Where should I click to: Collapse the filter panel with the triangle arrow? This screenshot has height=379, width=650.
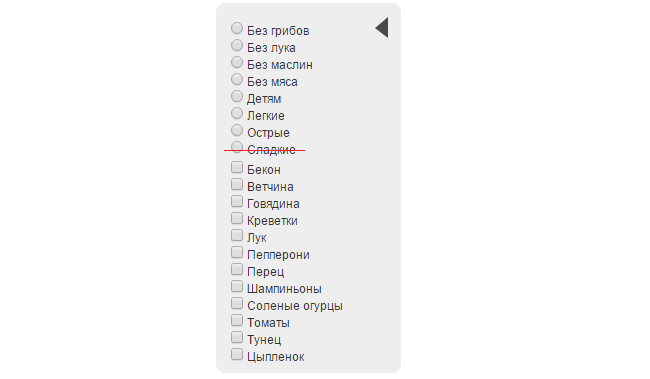point(382,28)
